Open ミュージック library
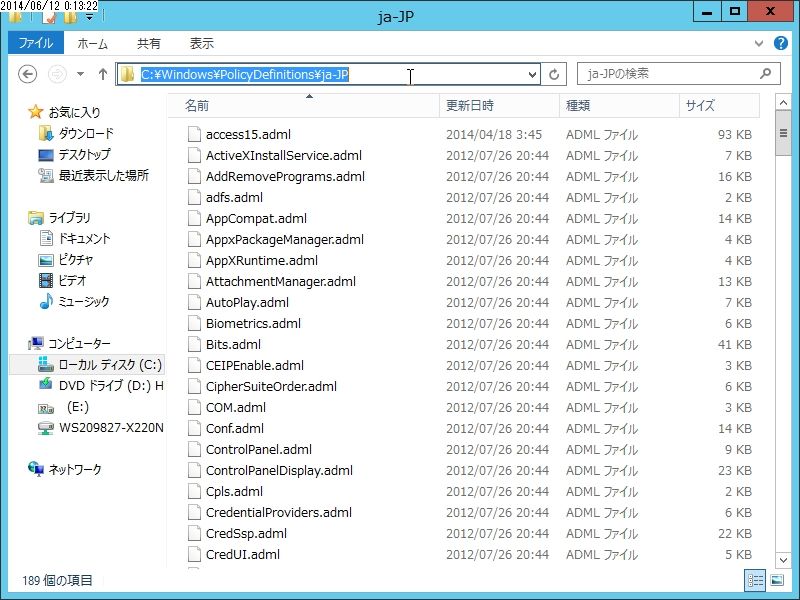The width and height of the screenshot is (800, 600). (x=84, y=302)
